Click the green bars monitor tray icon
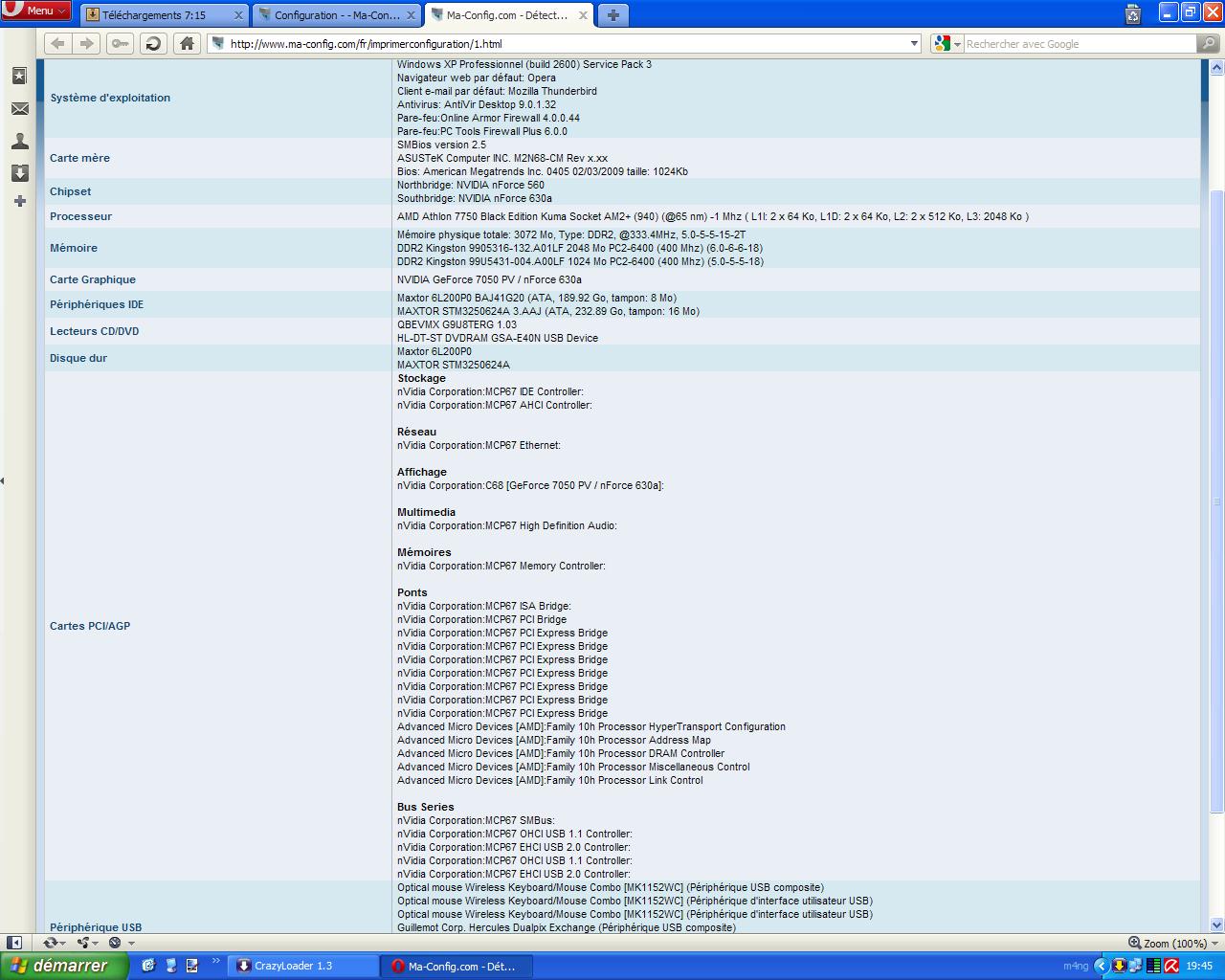The width and height of the screenshot is (1225, 980). pyautogui.click(x=1153, y=966)
